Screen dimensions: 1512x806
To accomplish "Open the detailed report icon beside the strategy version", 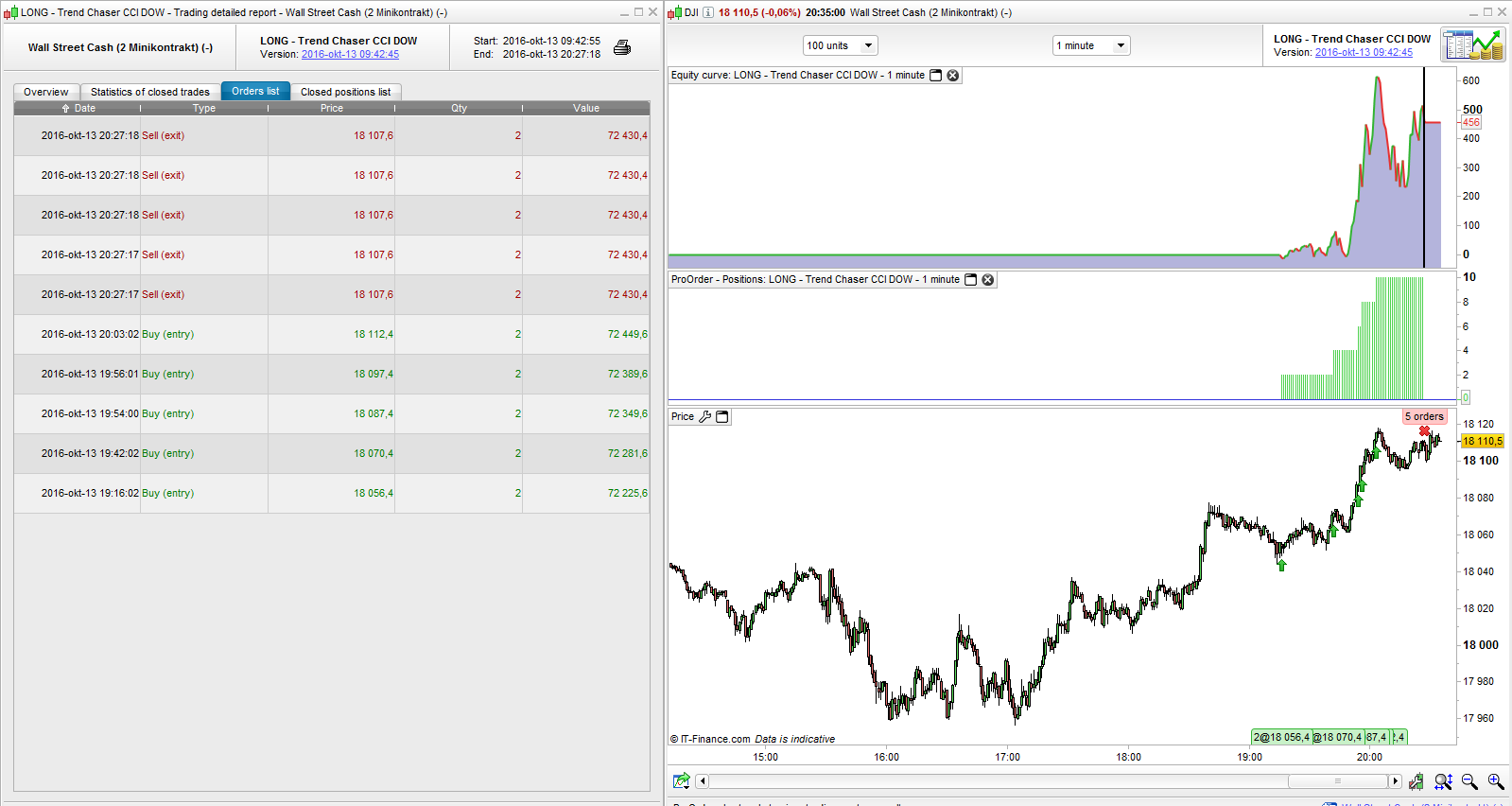I will 1472,44.
